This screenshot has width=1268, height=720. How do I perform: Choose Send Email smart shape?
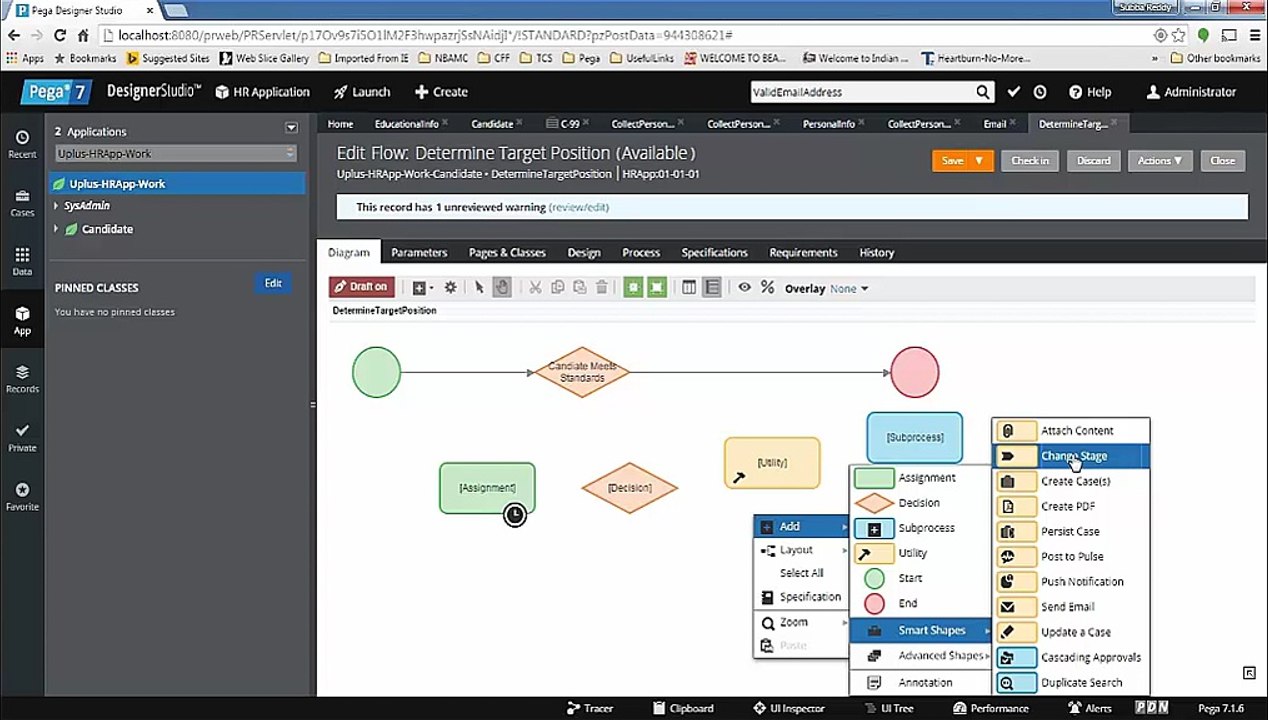1071,607
